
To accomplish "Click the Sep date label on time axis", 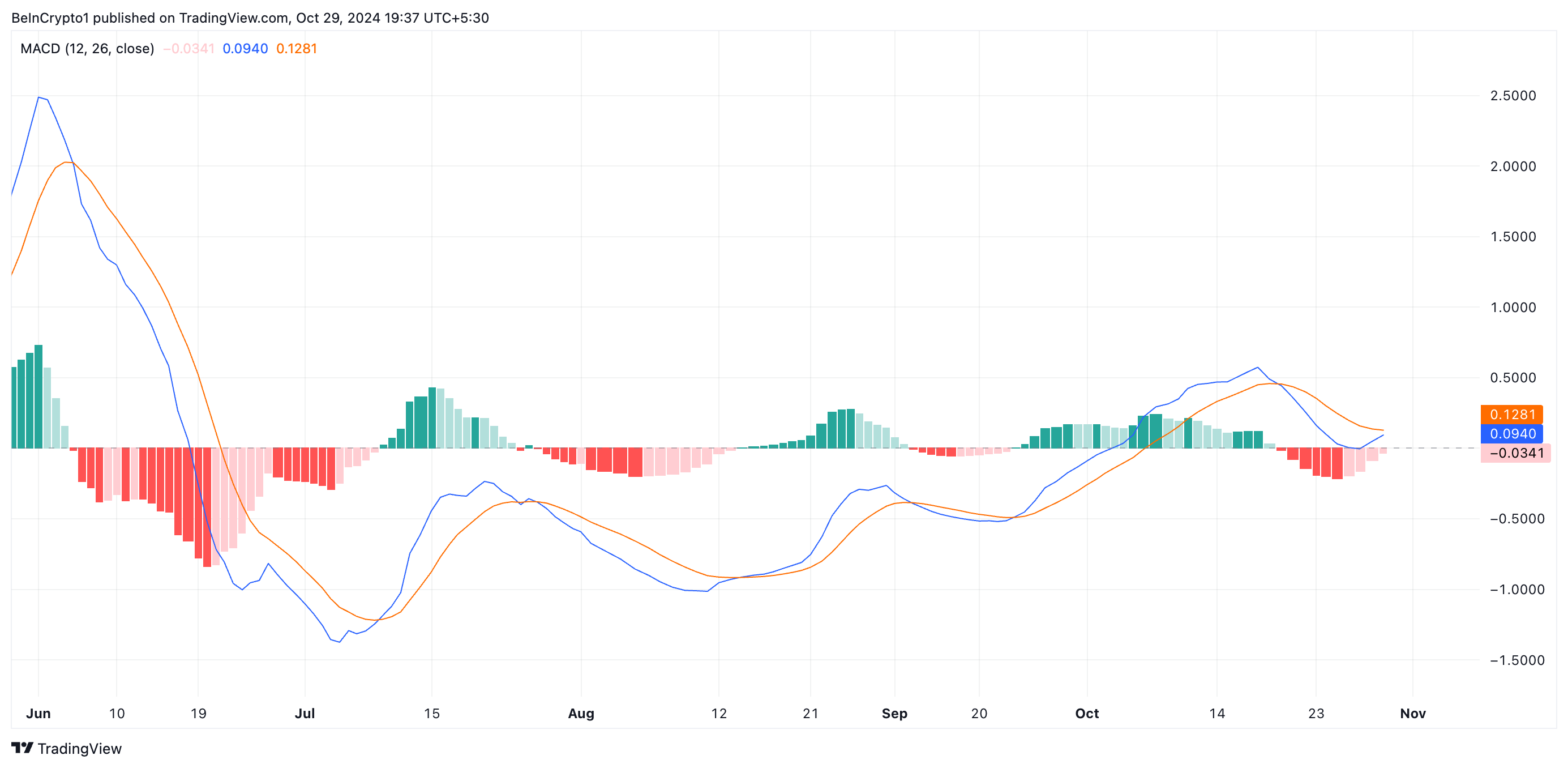I will (x=894, y=713).
